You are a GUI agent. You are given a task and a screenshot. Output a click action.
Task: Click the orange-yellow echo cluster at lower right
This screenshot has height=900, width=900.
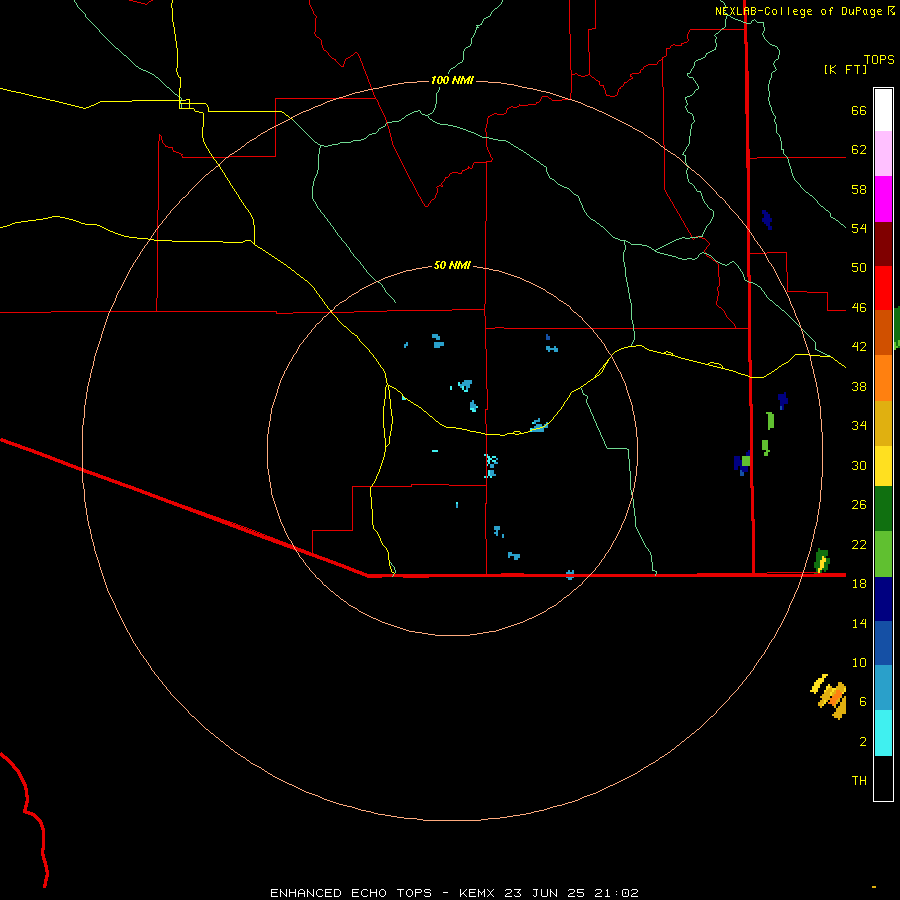[x=830, y=696]
